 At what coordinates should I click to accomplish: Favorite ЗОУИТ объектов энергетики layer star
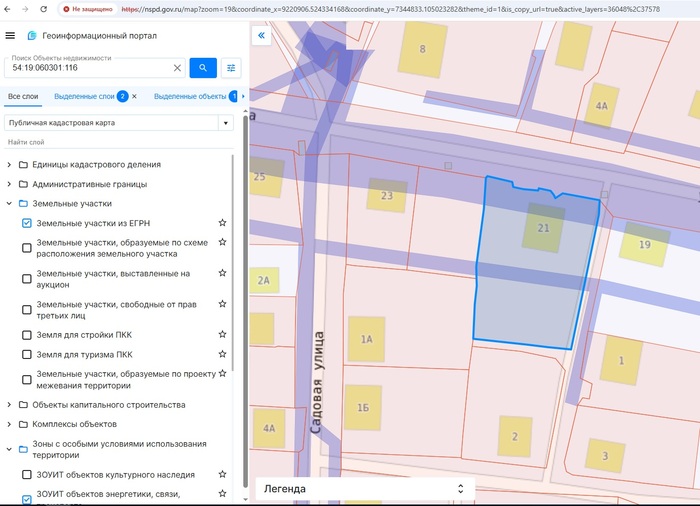[222, 493]
